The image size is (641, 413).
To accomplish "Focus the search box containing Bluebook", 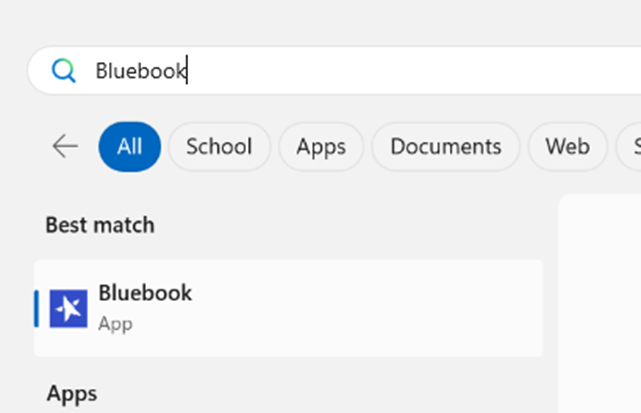I will pyautogui.click(x=334, y=70).
